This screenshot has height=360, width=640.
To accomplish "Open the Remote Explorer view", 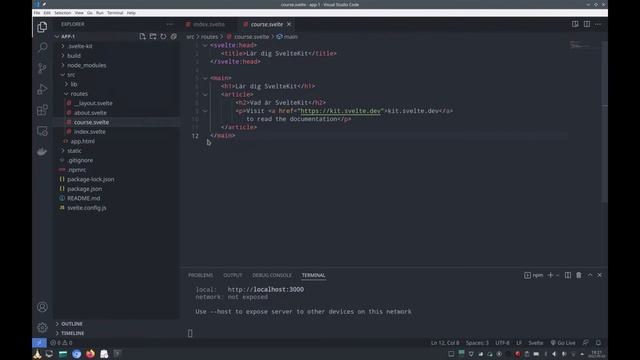I will click(x=42, y=131).
